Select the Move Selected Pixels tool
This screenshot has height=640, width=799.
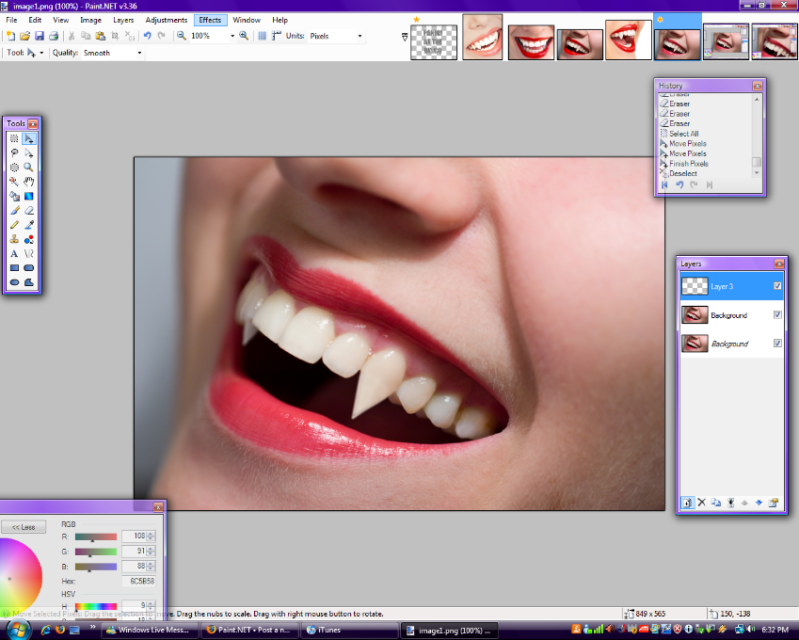point(29,139)
